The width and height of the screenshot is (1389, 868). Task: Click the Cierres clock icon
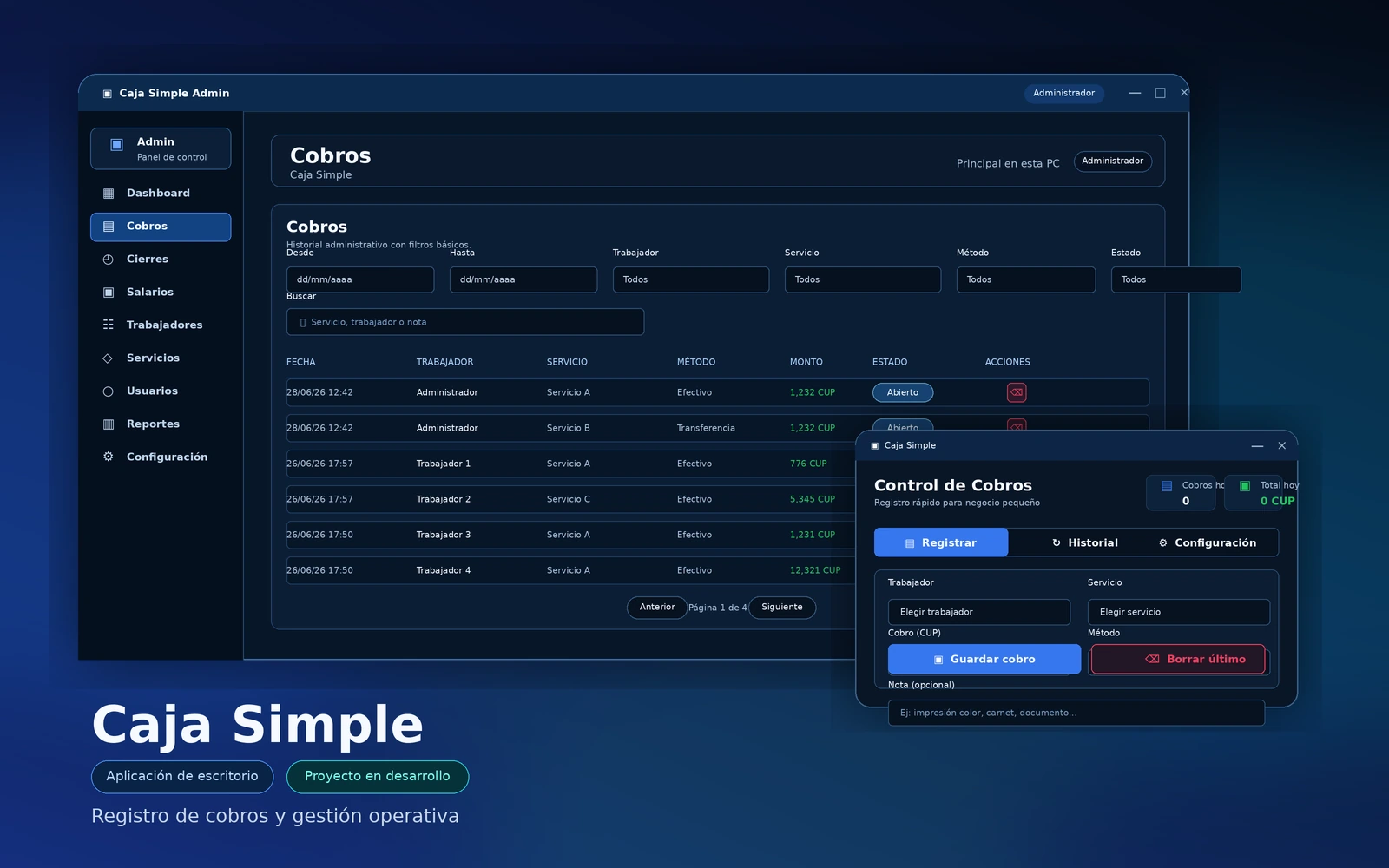(x=109, y=260)
